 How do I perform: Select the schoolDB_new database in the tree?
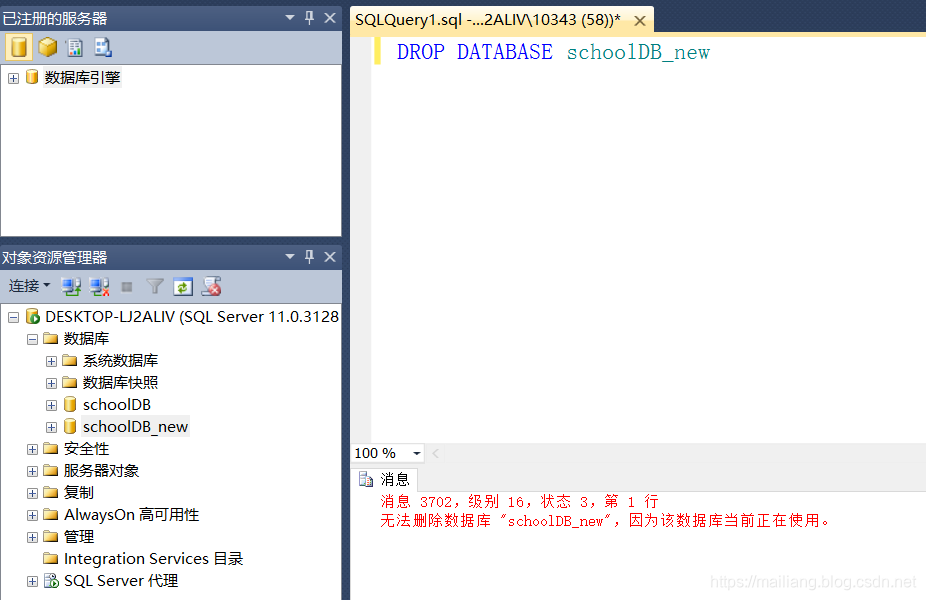[x=135, y=426]
